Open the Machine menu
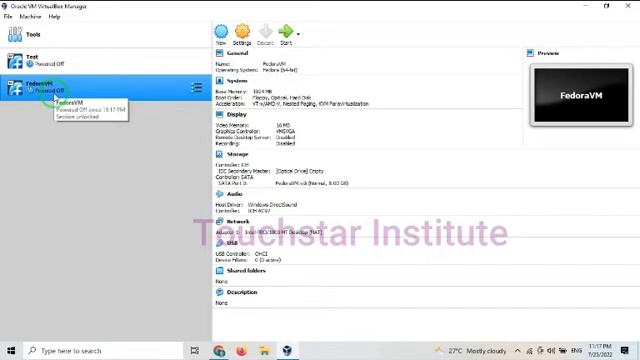Image resolution: width=640 pixels, height=360 pixels. point(30,17)
